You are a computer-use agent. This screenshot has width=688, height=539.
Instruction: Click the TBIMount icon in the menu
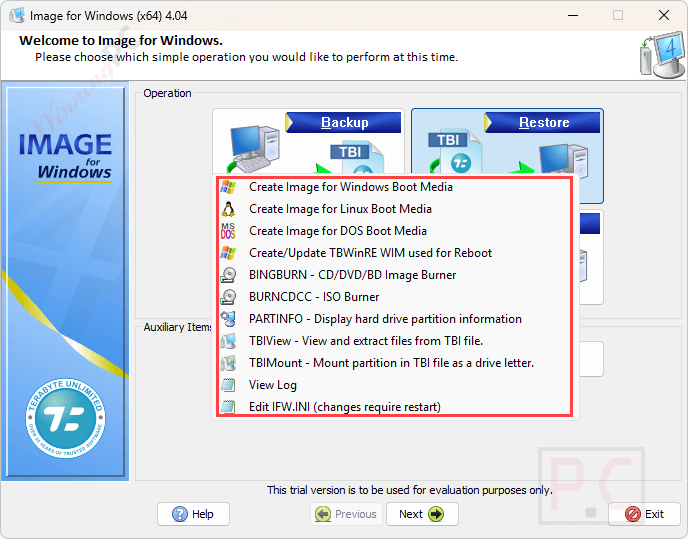pos(228,363)
